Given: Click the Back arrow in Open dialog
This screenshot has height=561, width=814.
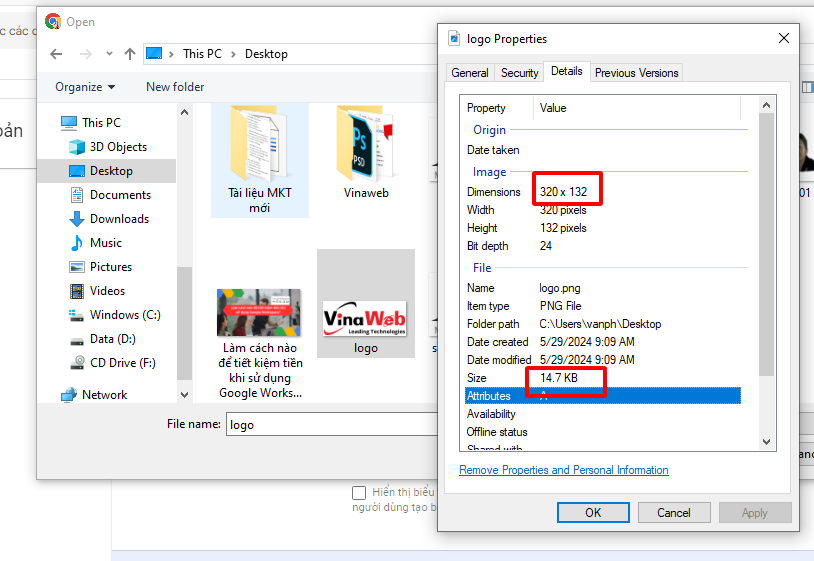Looking at the screenshot, I should 56,54.
